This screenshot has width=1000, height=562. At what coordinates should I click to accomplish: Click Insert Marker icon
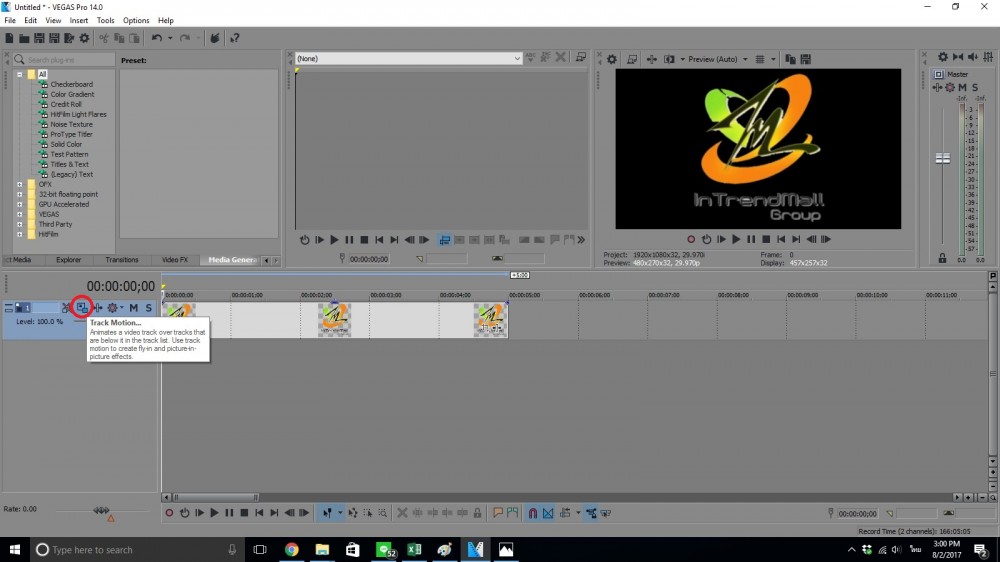click(498, 513)
